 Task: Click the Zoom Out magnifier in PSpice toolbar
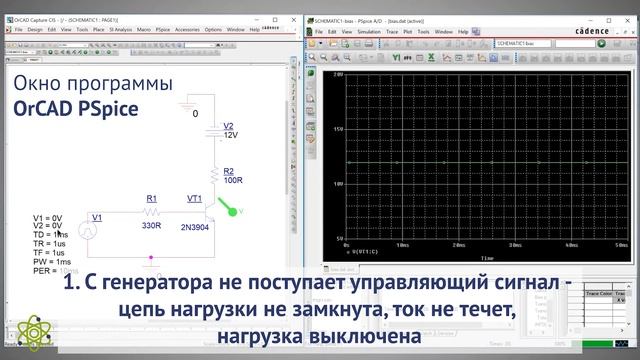(x=324, y=58)
